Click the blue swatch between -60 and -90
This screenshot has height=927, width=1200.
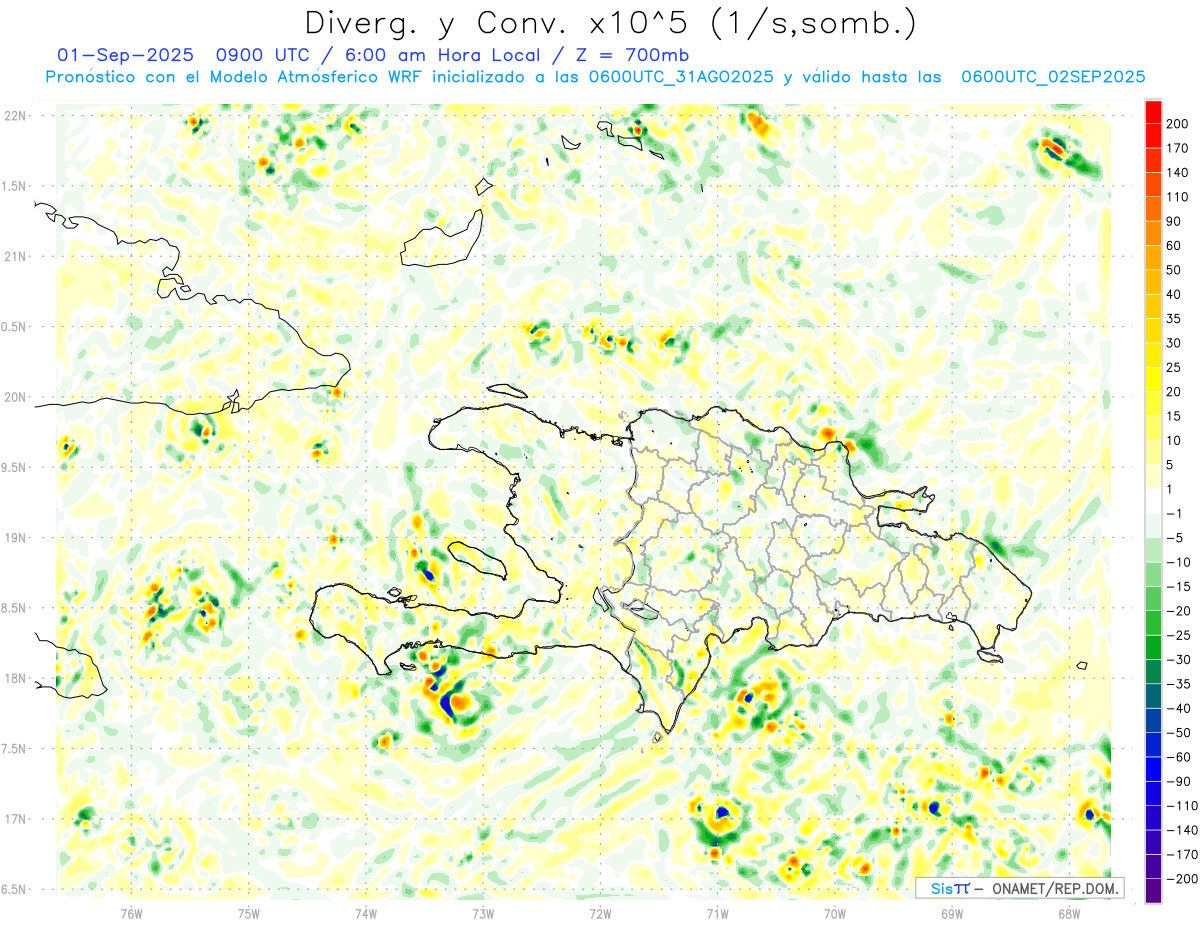[1154, 769]
